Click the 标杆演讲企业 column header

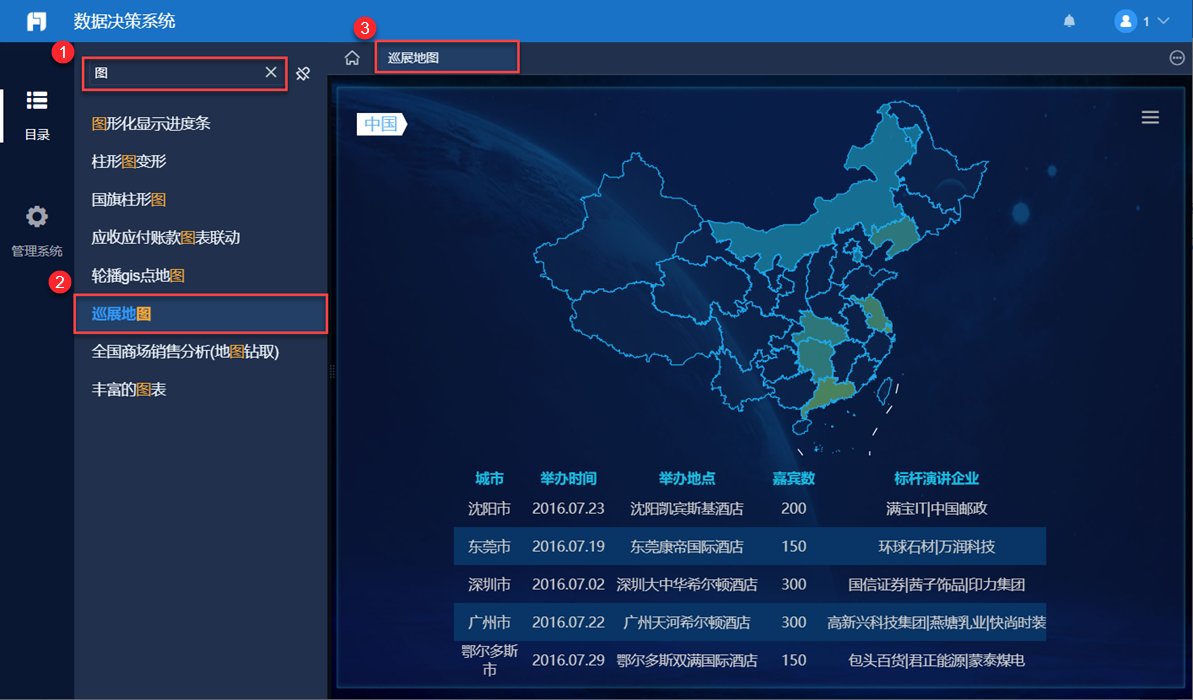coord(937,479)
